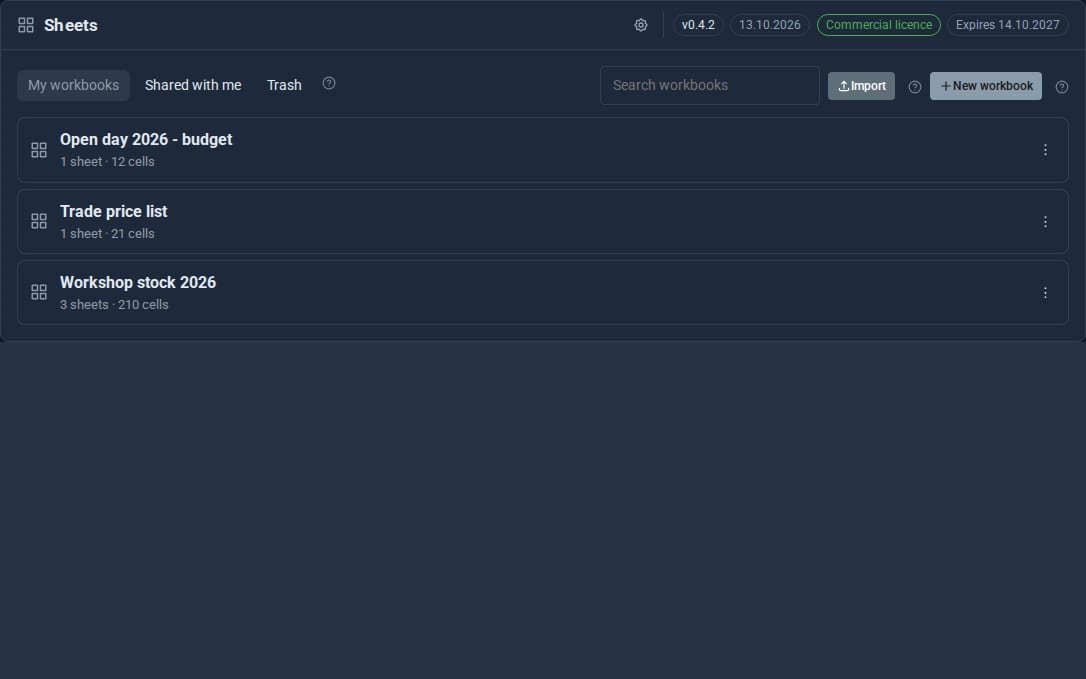Click the help icon beside Trash tab

329,83
